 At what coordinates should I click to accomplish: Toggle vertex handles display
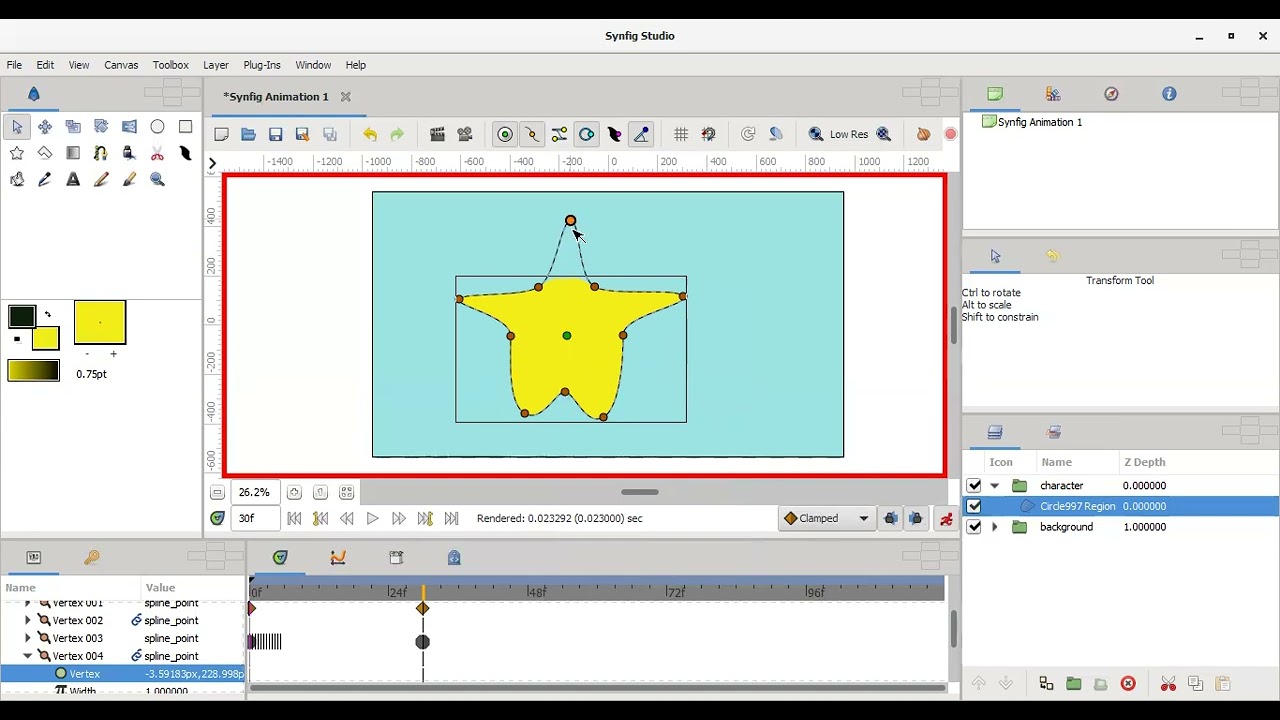(x=532, y=134)
